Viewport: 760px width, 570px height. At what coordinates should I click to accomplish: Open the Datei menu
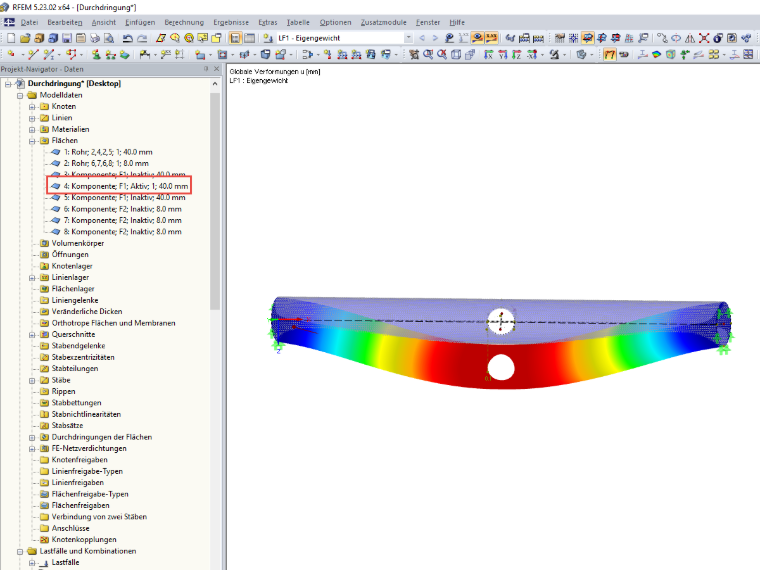[x=29, y=22]
